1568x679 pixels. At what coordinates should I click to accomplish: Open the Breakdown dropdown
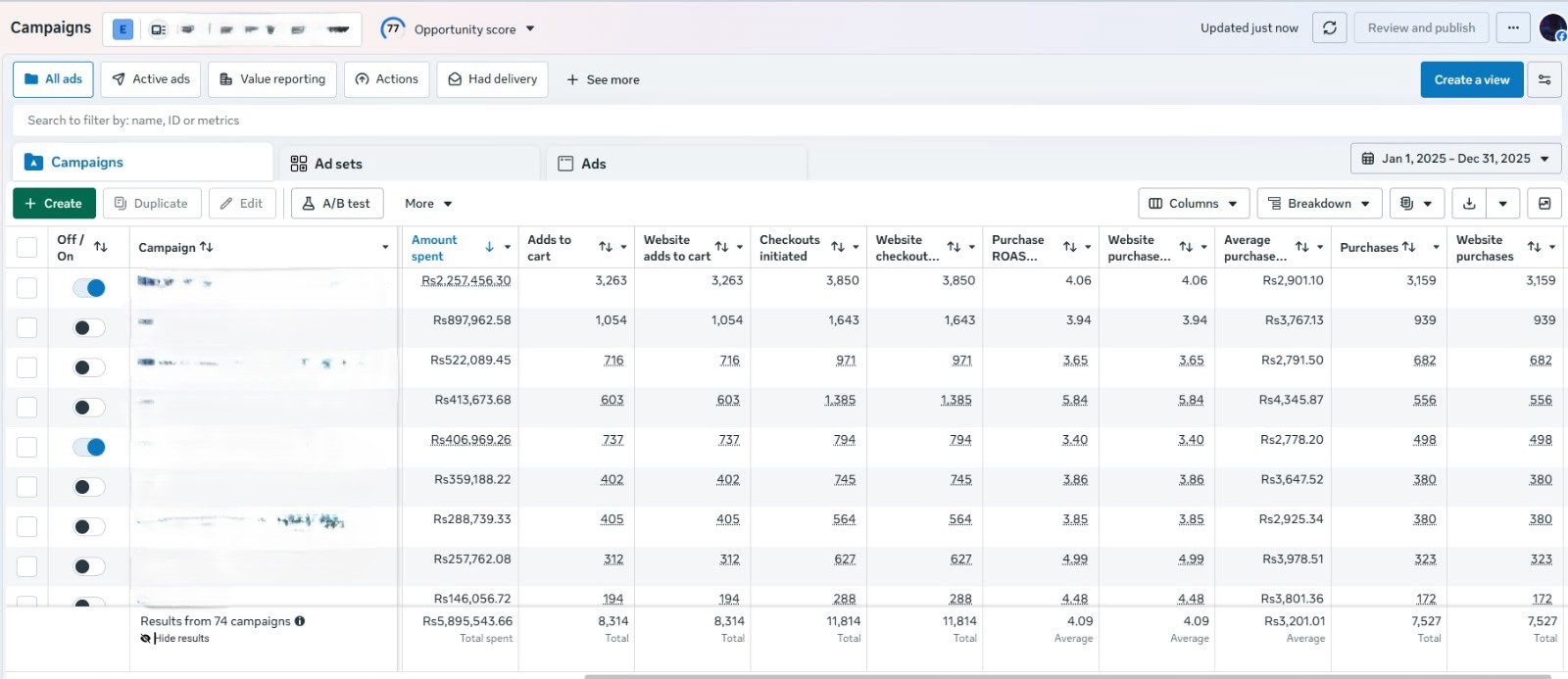[1319, 204]
